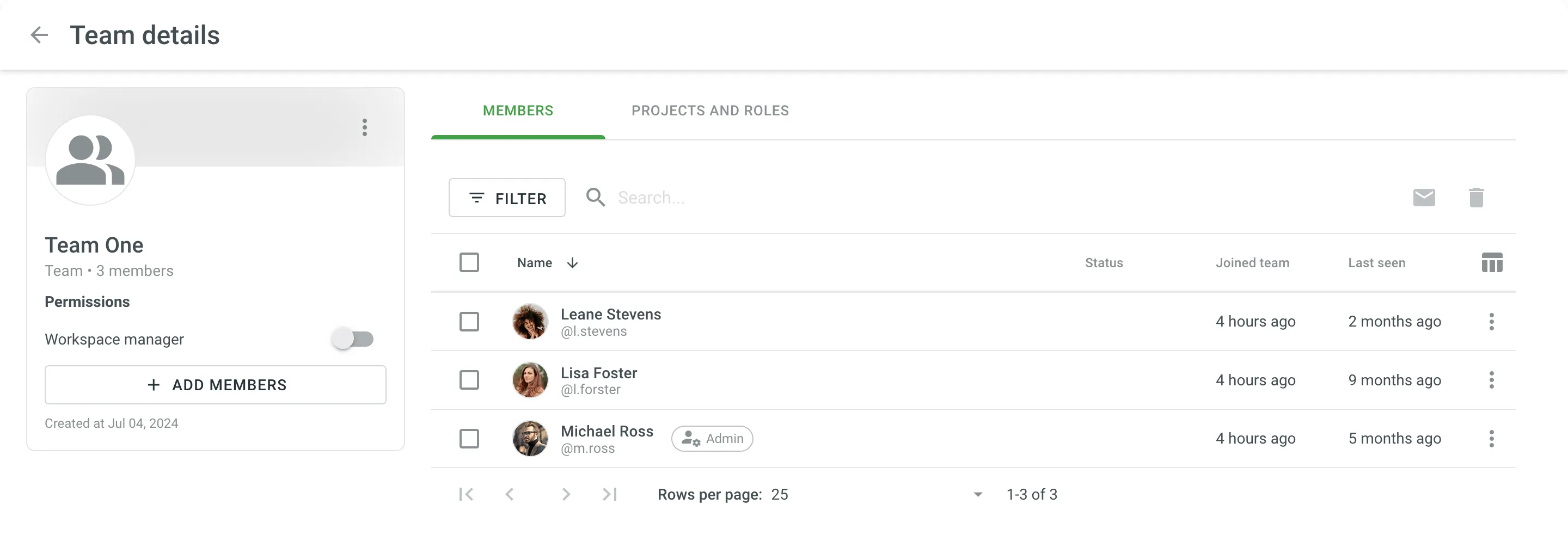The width and height of the screenshot is (1568, 541).
Task: Open the row menu for Michael Ross
Action: [x=1491, y=439]
